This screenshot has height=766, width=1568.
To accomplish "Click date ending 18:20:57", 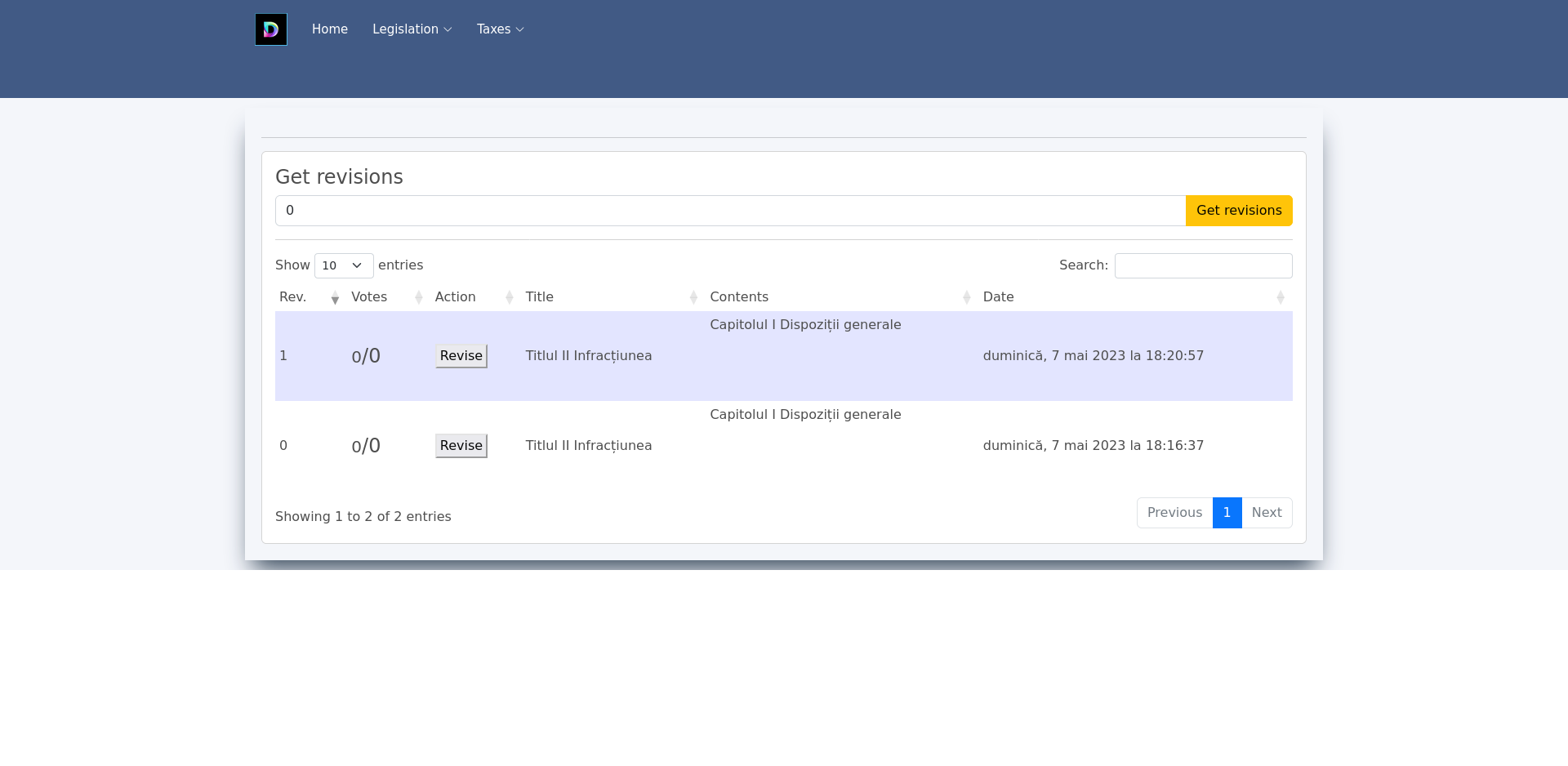I will click(x=1094, y=356).
